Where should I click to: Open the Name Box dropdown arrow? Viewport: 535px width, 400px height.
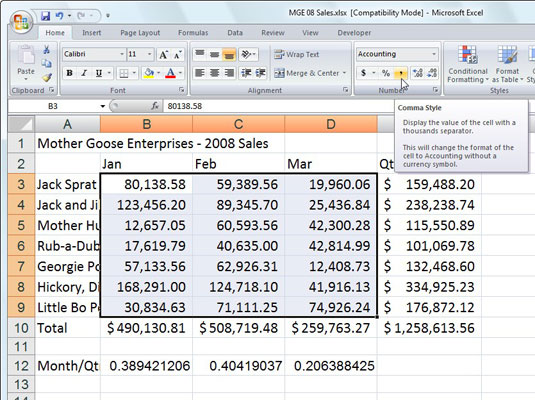[102, 106]
